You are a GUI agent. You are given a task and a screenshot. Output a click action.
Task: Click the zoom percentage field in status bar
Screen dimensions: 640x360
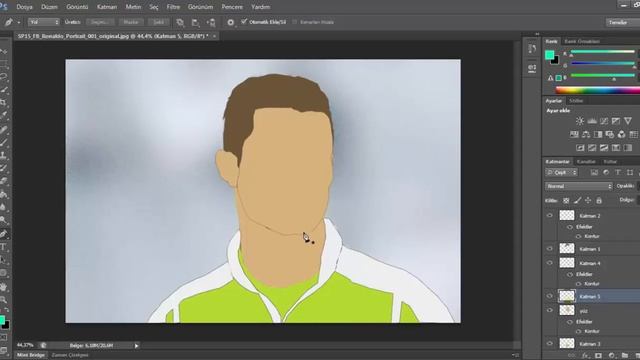[x=25, y=346]
